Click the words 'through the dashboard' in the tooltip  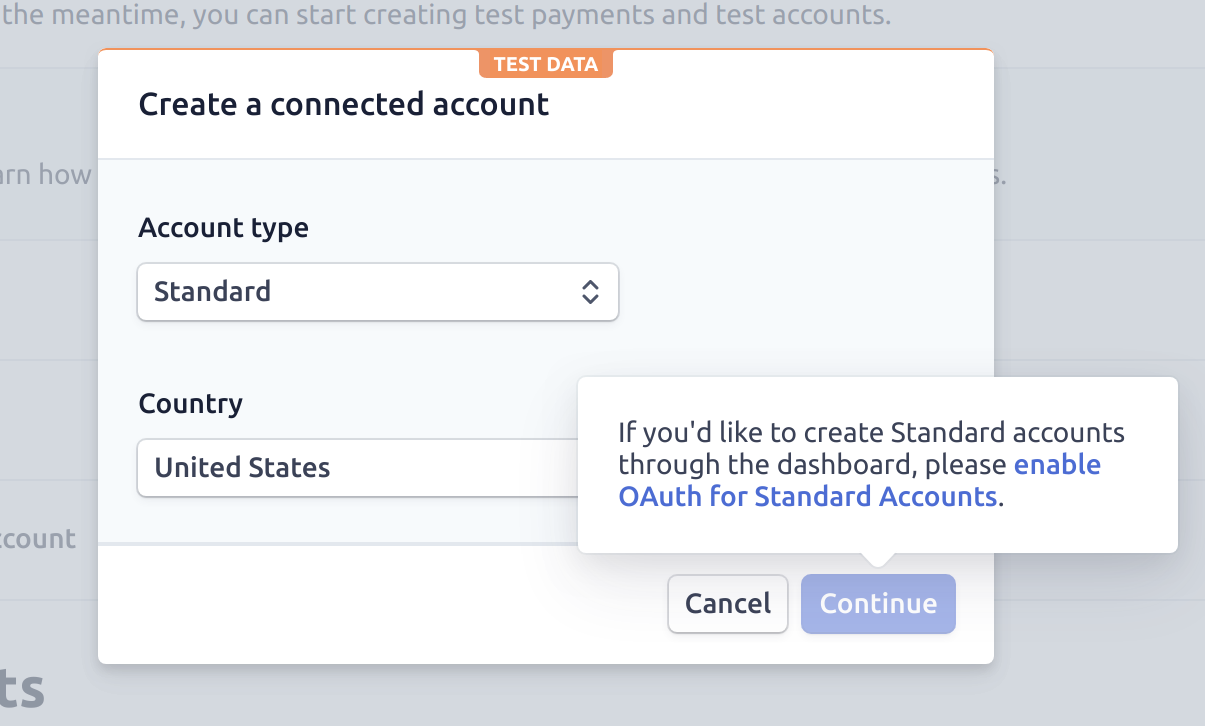(767, 465)
